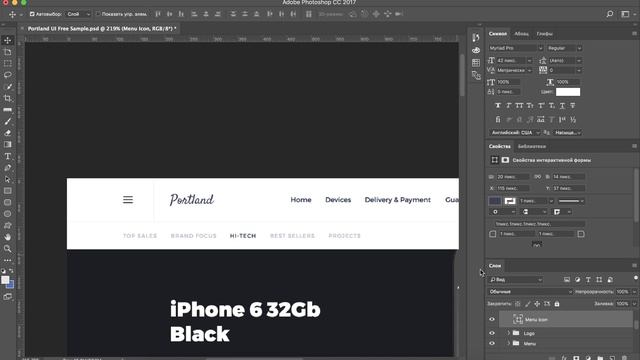Select the Pen tool
This screenshot has width=640, height=360.
pos(7,168)
